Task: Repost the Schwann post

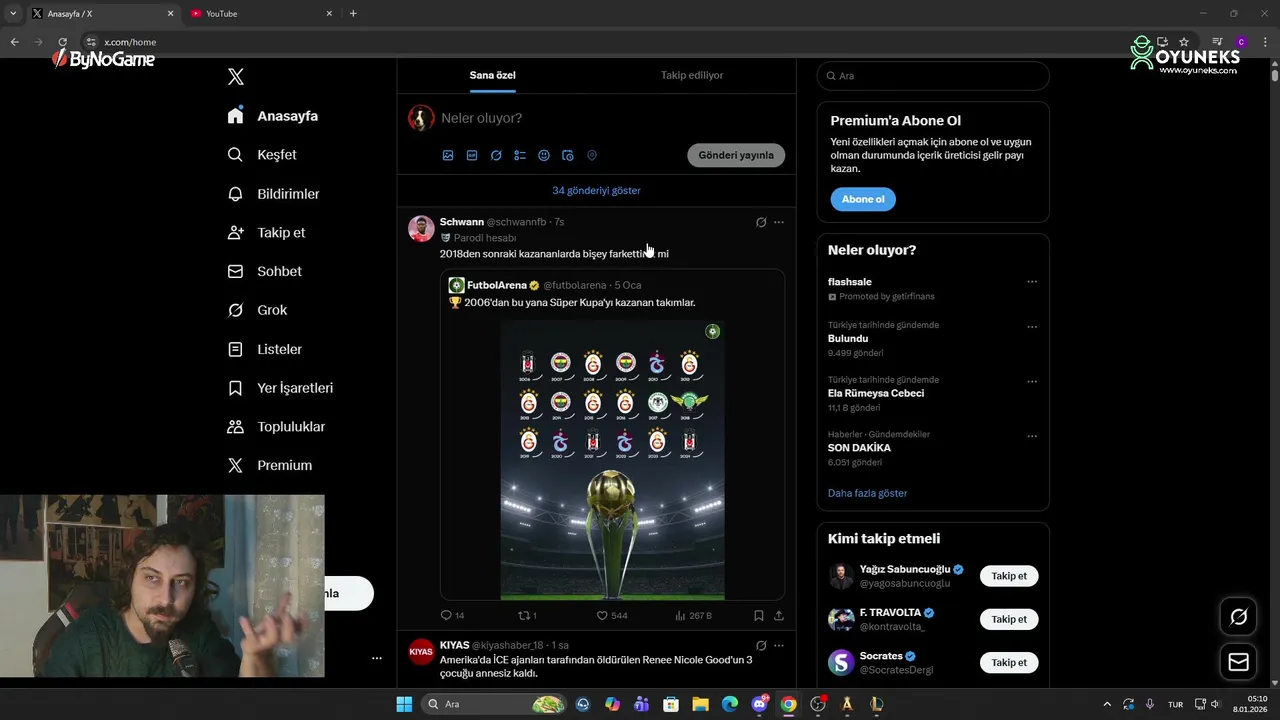Action: point(527,616)
